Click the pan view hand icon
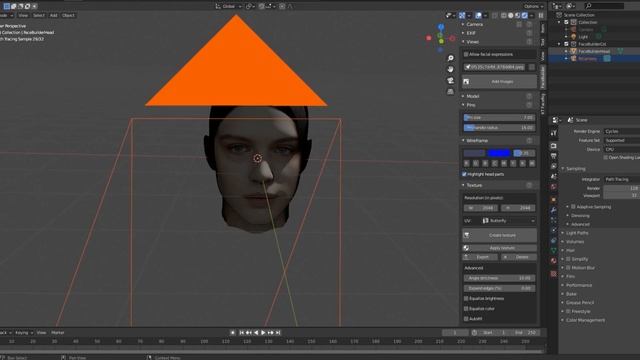640x360 pixels. tap(450, 69)
